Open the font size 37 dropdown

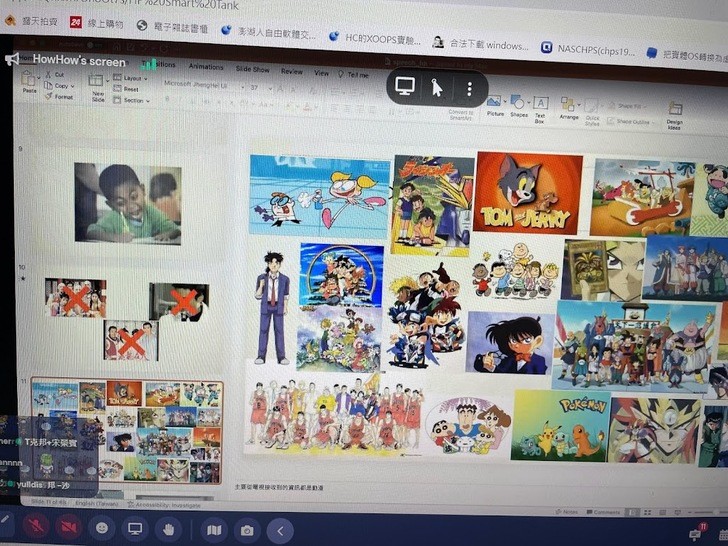click(270, 88)
